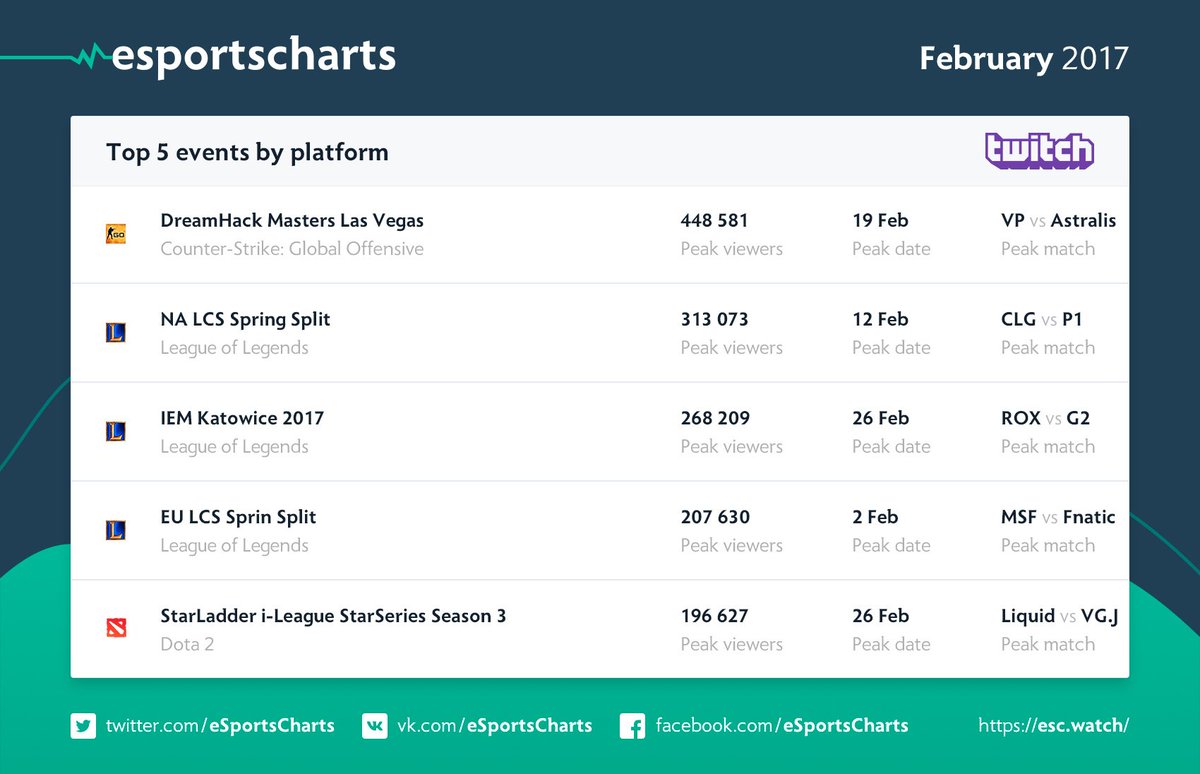This screenshot has width=1200, height=774.
Task: Select NA LCS Spring Split event title
Action: [245, 319]
